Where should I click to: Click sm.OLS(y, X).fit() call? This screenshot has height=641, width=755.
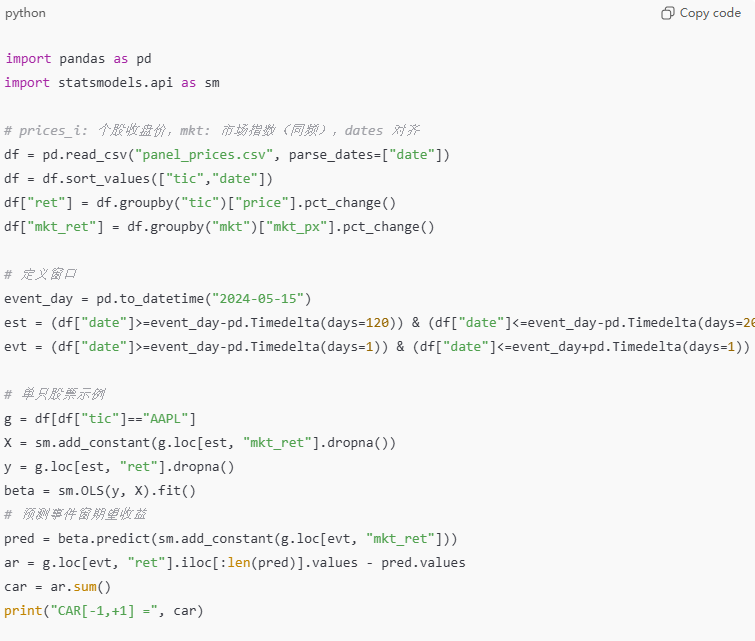(127, 491)
